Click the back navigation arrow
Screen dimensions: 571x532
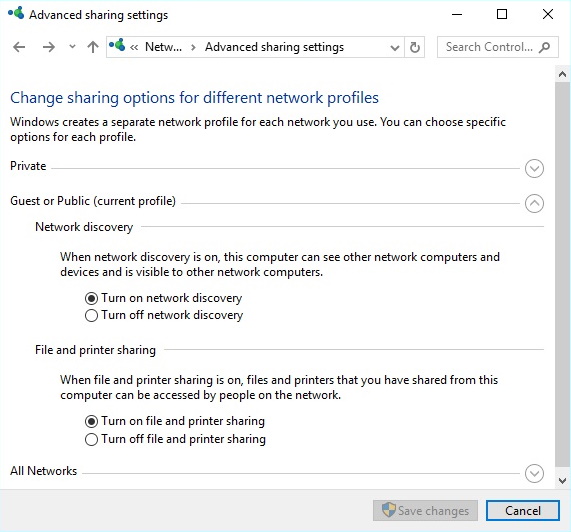click(19, 47)
